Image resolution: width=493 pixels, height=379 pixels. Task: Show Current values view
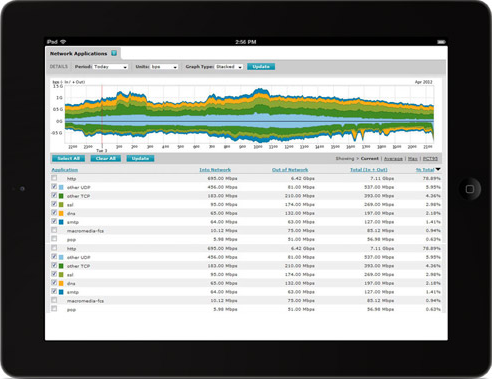pyautogui.click(x=370, y=159)
